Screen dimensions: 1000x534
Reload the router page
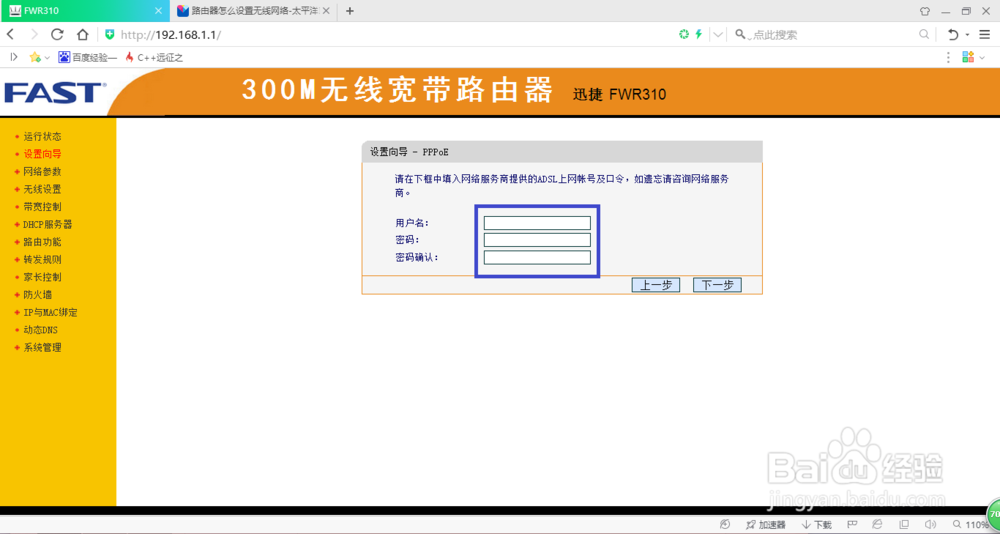57,34
